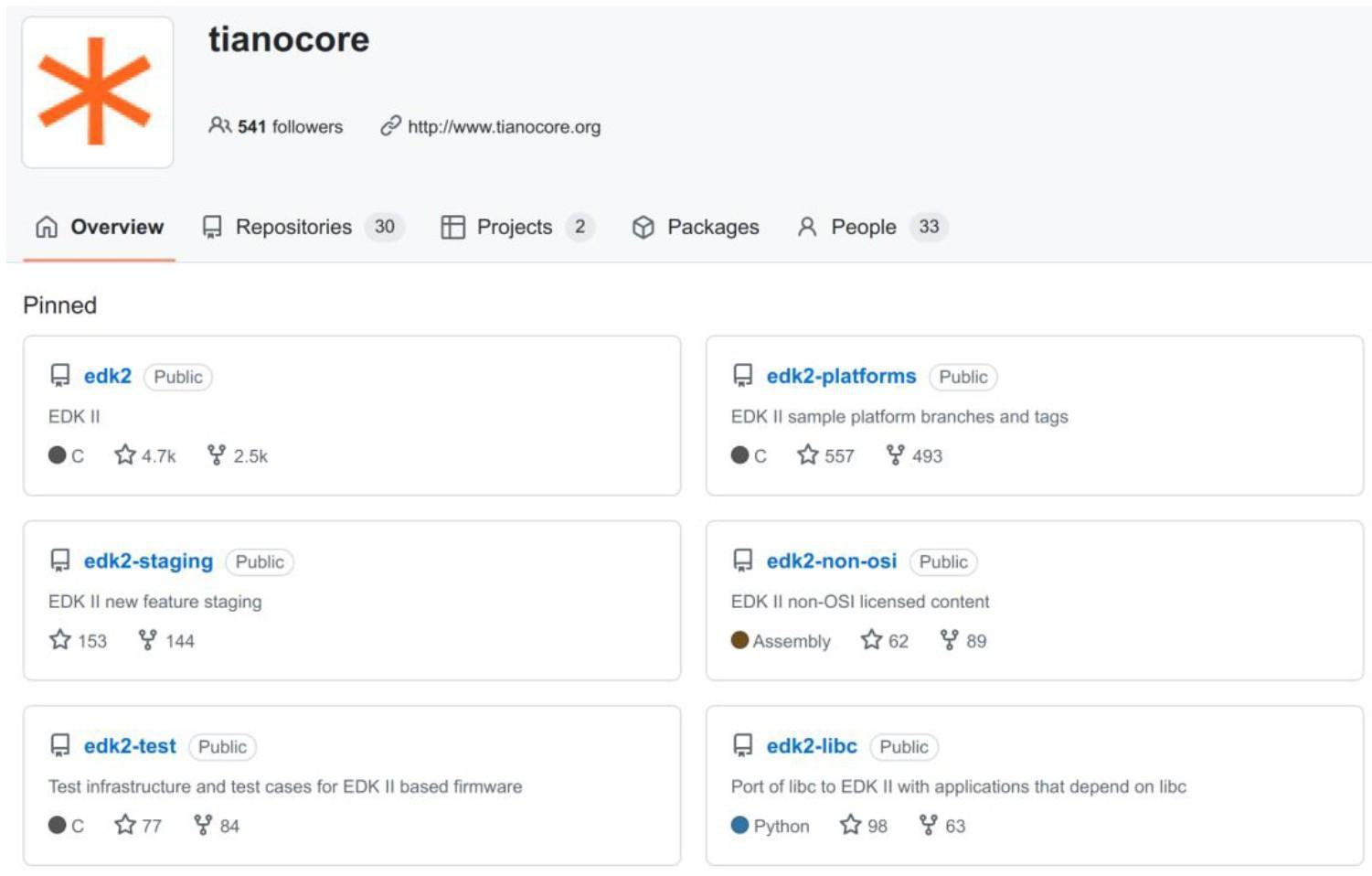Click the fork icon on edk2-staging
This screenshot has width=1372, height=876.
point(147,639)
